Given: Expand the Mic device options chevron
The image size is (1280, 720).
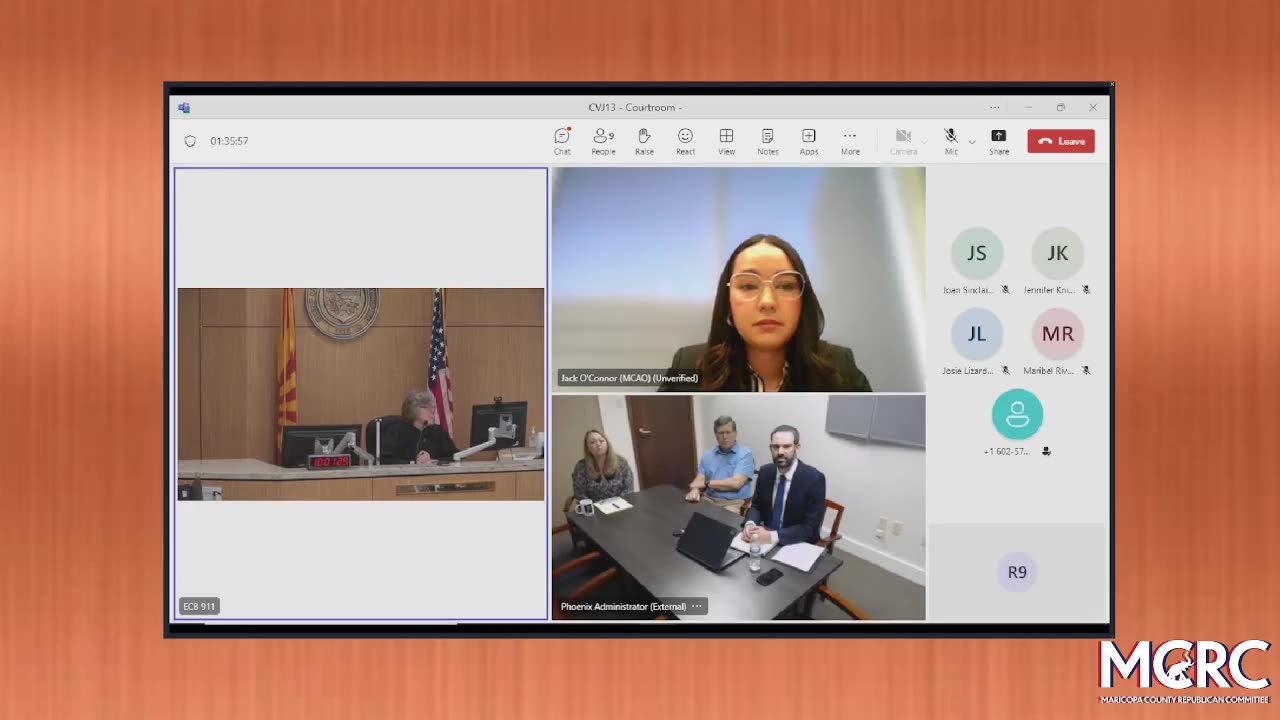Looking at the screenshot, I should tap(972, 142).
